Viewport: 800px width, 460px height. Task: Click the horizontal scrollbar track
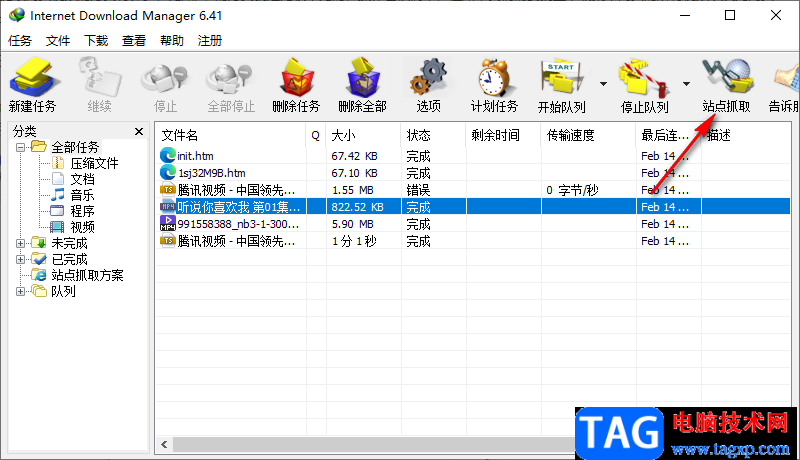pyautogui.click(x=374, y=444)
